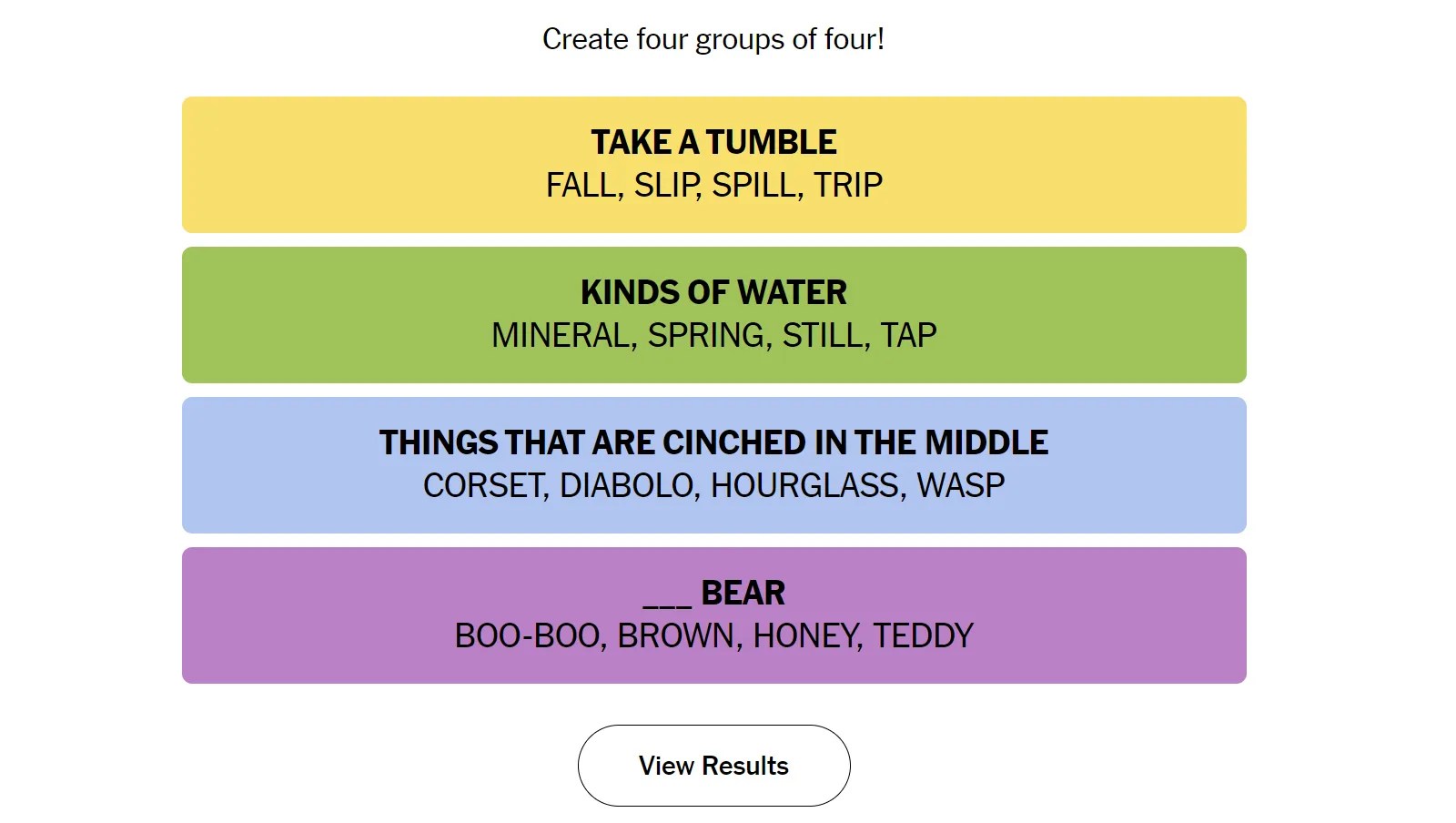This screenshot has height=823, width=1456.
Task: Click the word FALL in yellow group
Action: tap(582, 185)
